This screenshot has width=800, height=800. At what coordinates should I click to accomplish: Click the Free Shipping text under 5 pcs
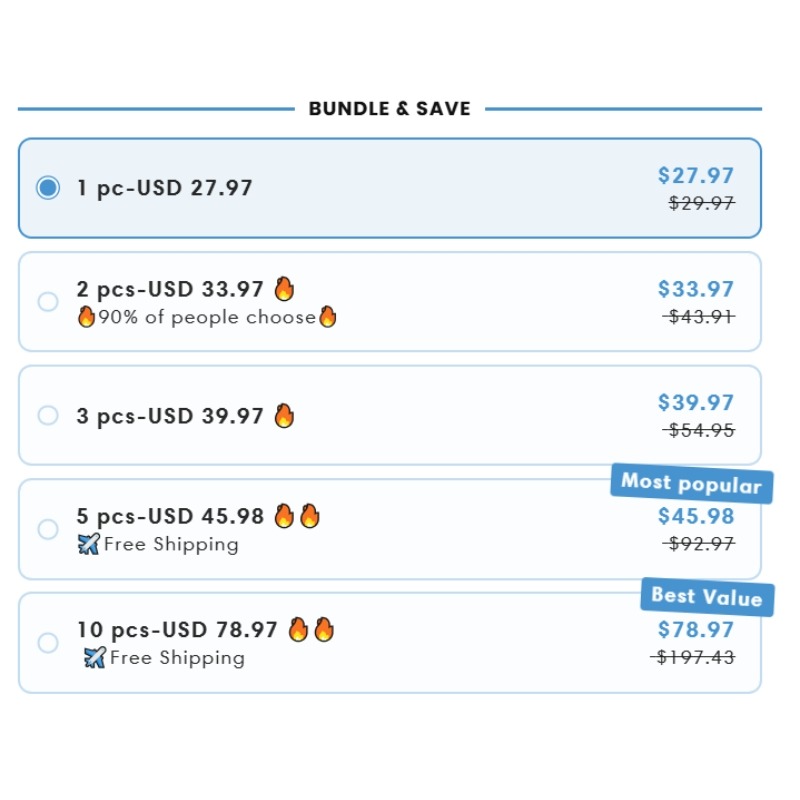point(171,545)
